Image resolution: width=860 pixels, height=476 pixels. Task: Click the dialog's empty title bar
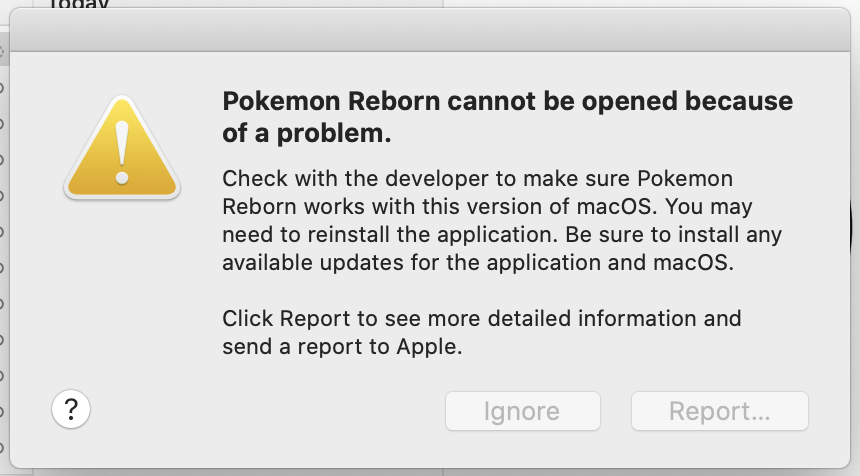coord(430,30)
